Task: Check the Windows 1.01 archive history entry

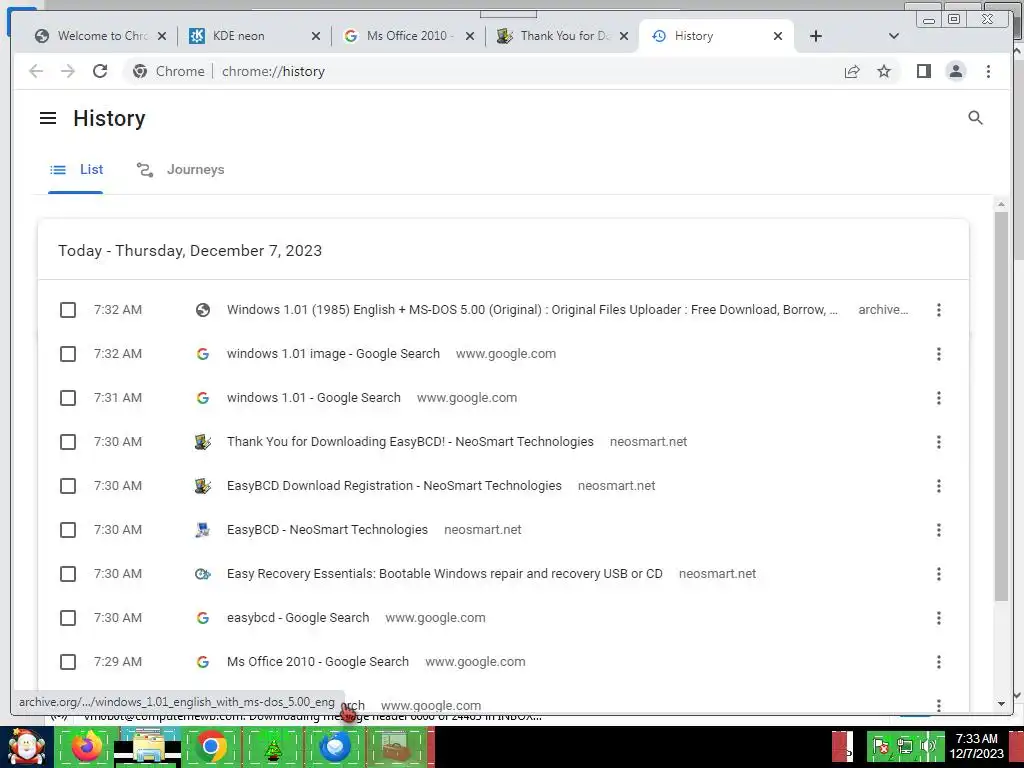Action: (68, 310)
